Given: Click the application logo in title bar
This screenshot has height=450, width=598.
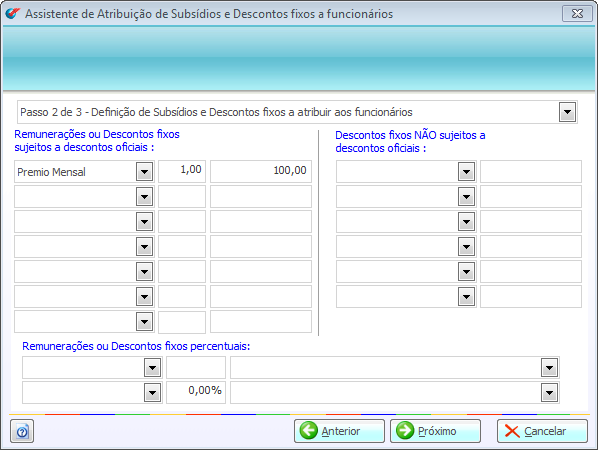Looking at the screenshot, I should tap(12, 14).
